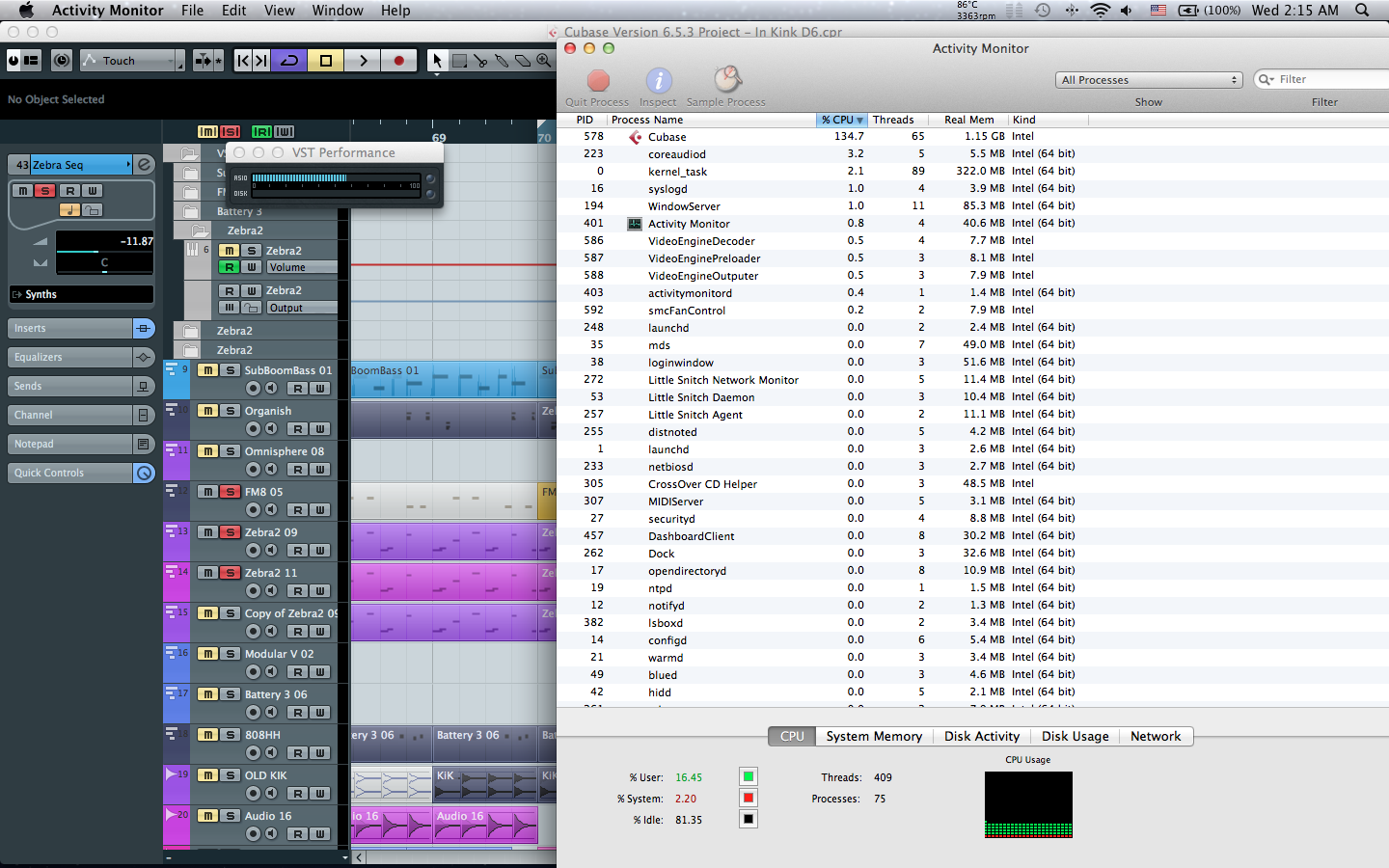Click the Channel section icon in Inspector

[144, 416]
